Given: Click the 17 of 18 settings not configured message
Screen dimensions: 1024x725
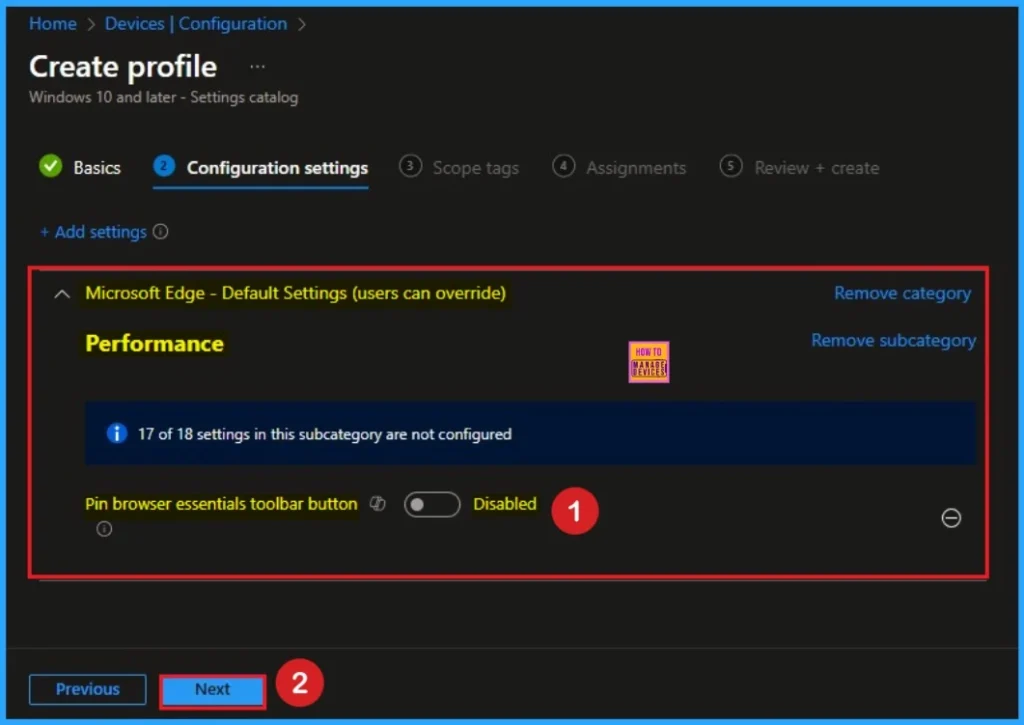Looking at the screenshot, I should 325,434.
